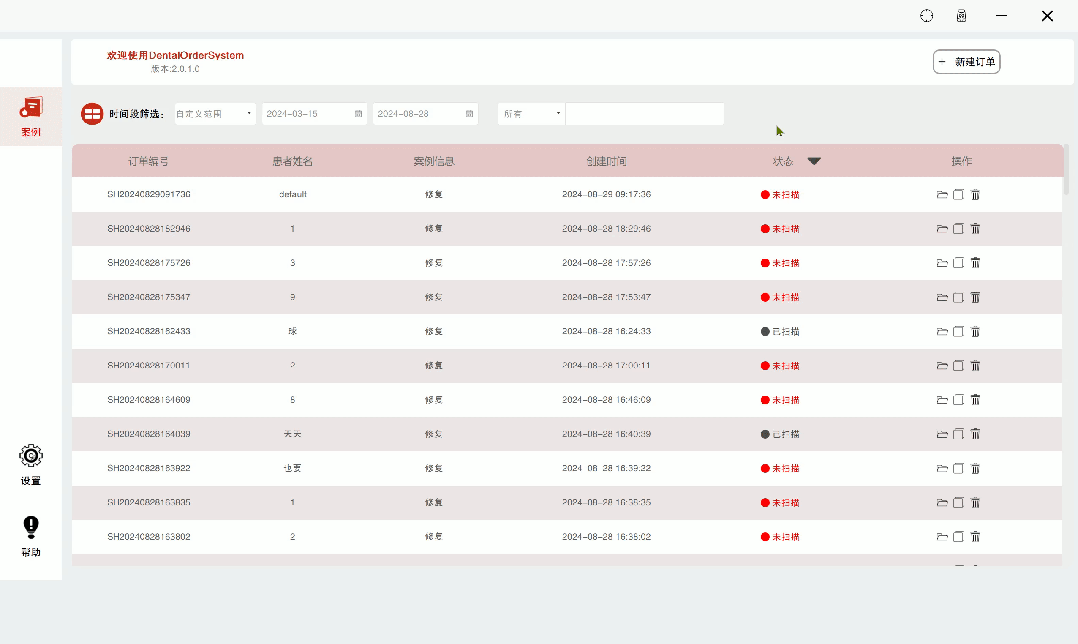Image resolution: width=1078 pixels, height=644 pixels.
Task: Open folder icon for order SH20240828162433
Action: [x=941, y=332]
